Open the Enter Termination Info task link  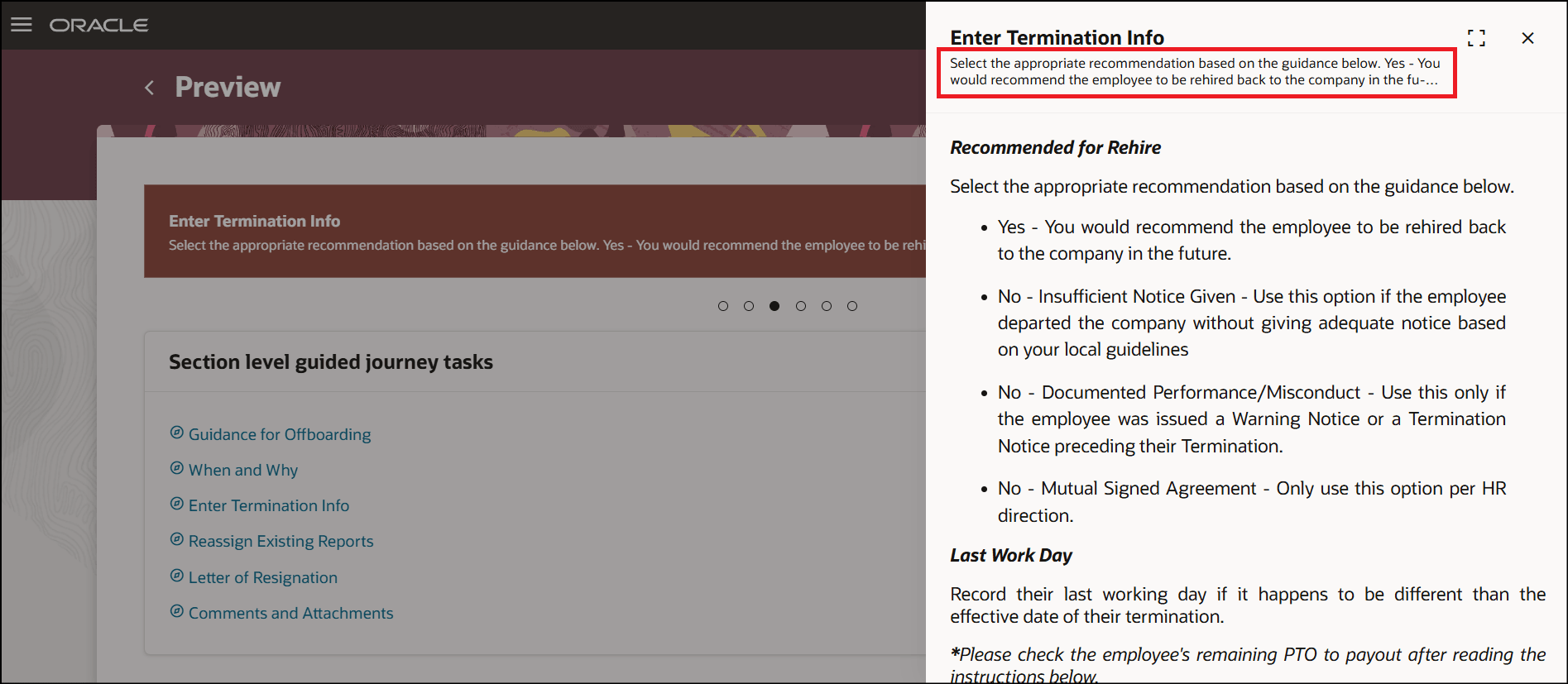tap(269, 505)
